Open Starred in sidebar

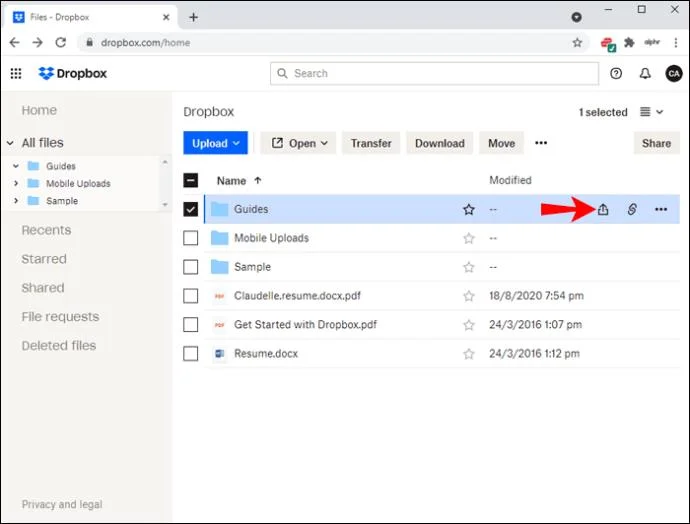pos(44,259)
